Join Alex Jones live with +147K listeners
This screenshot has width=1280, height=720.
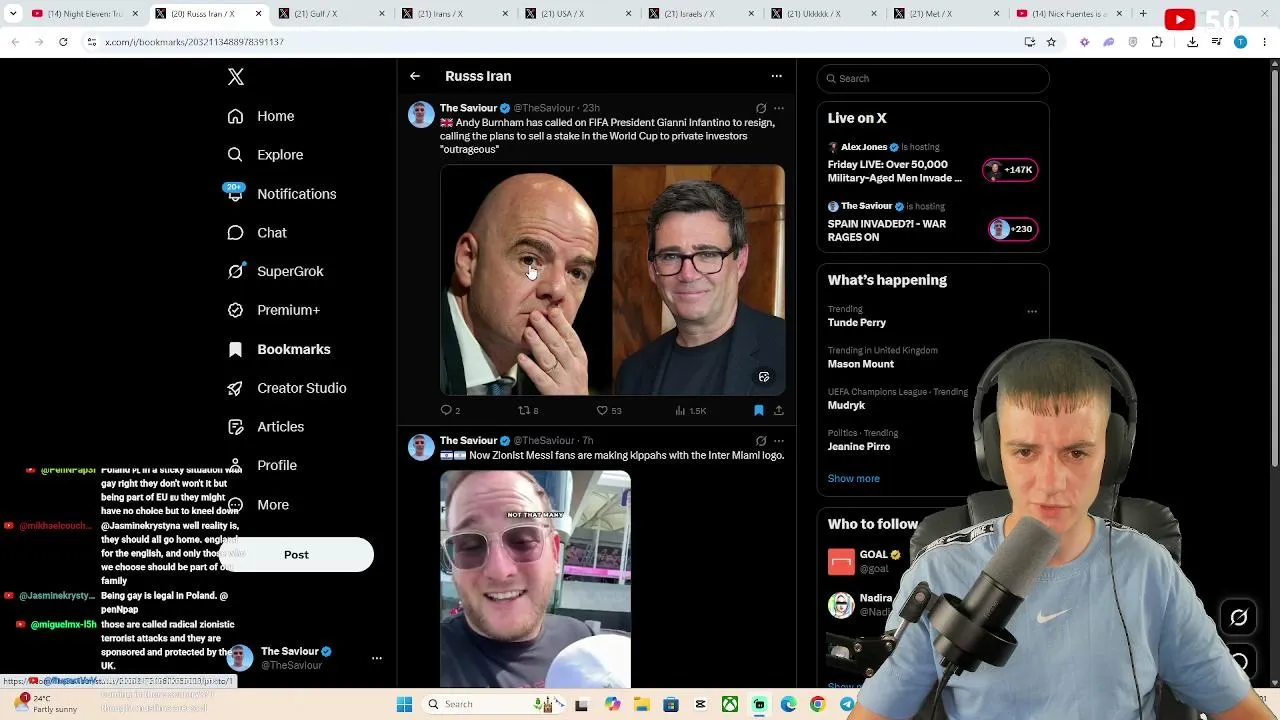click(1012, 170)
